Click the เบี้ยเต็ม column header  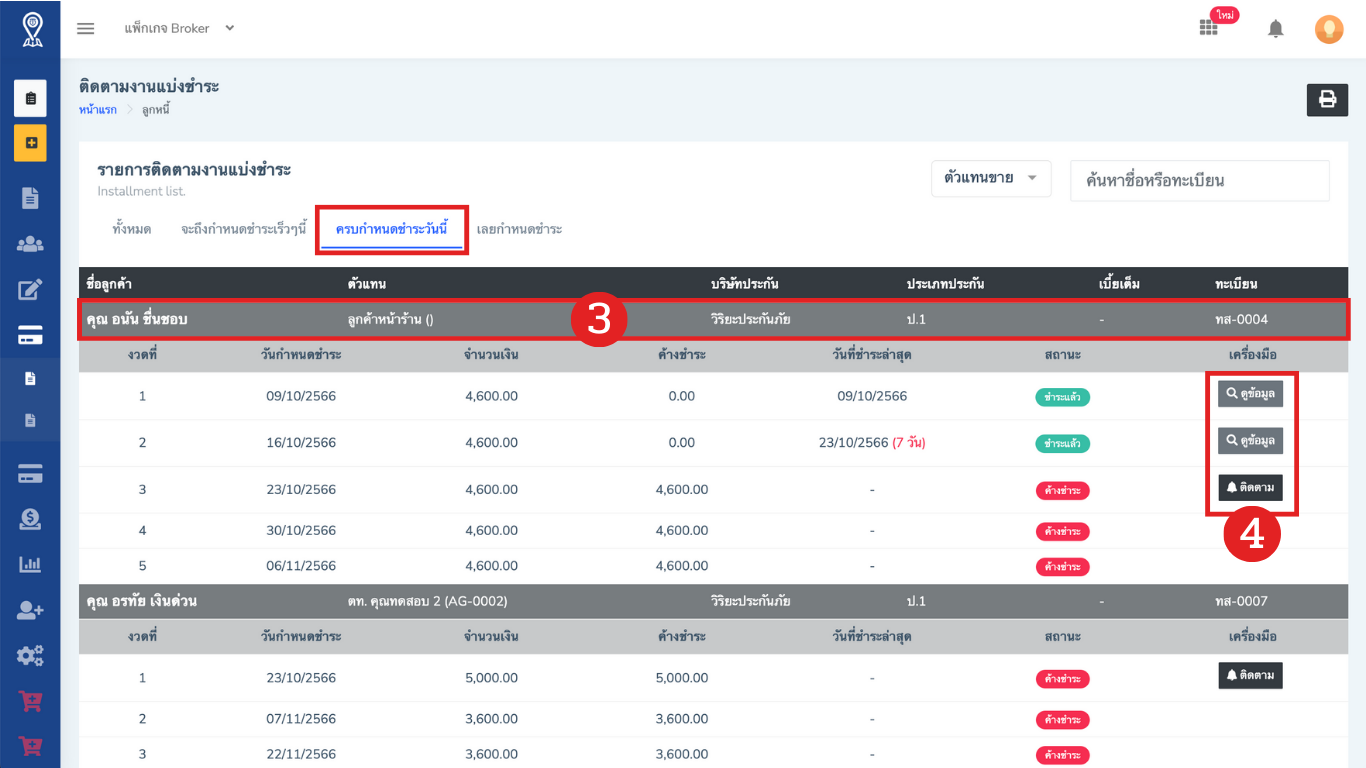pyautogui.click(x=1119, y=284)
